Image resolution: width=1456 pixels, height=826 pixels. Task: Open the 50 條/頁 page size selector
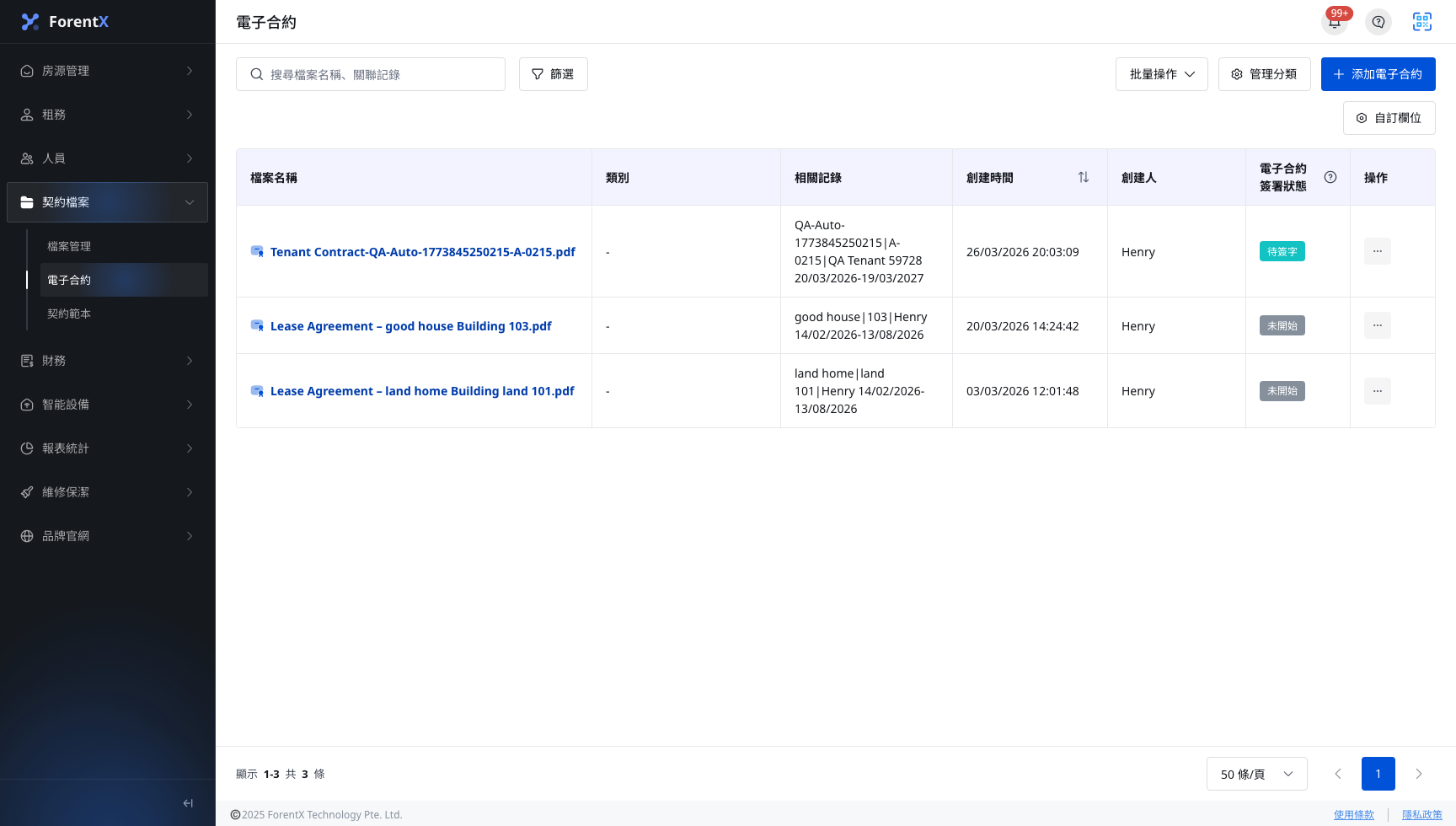(x=1257, y=774)
